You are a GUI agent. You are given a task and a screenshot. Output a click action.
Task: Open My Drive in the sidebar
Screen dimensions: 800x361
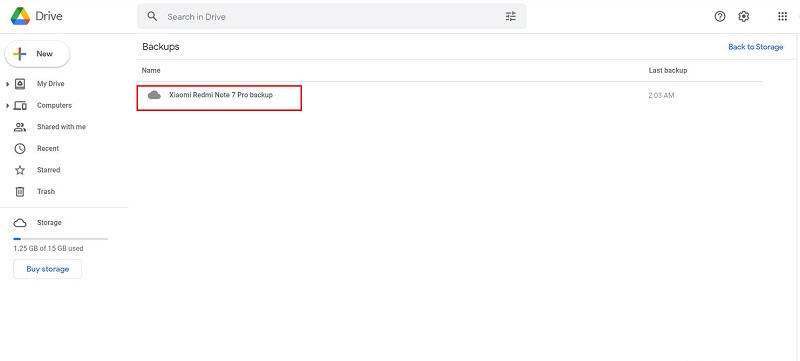pos(51,84)
